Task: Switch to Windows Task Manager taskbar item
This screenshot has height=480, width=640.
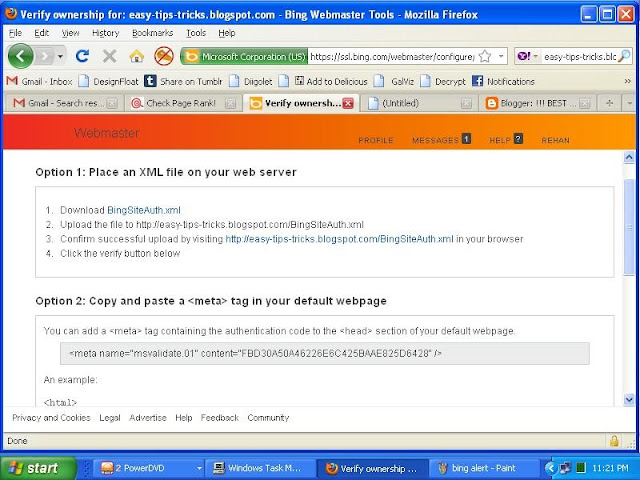Action: 260,468
